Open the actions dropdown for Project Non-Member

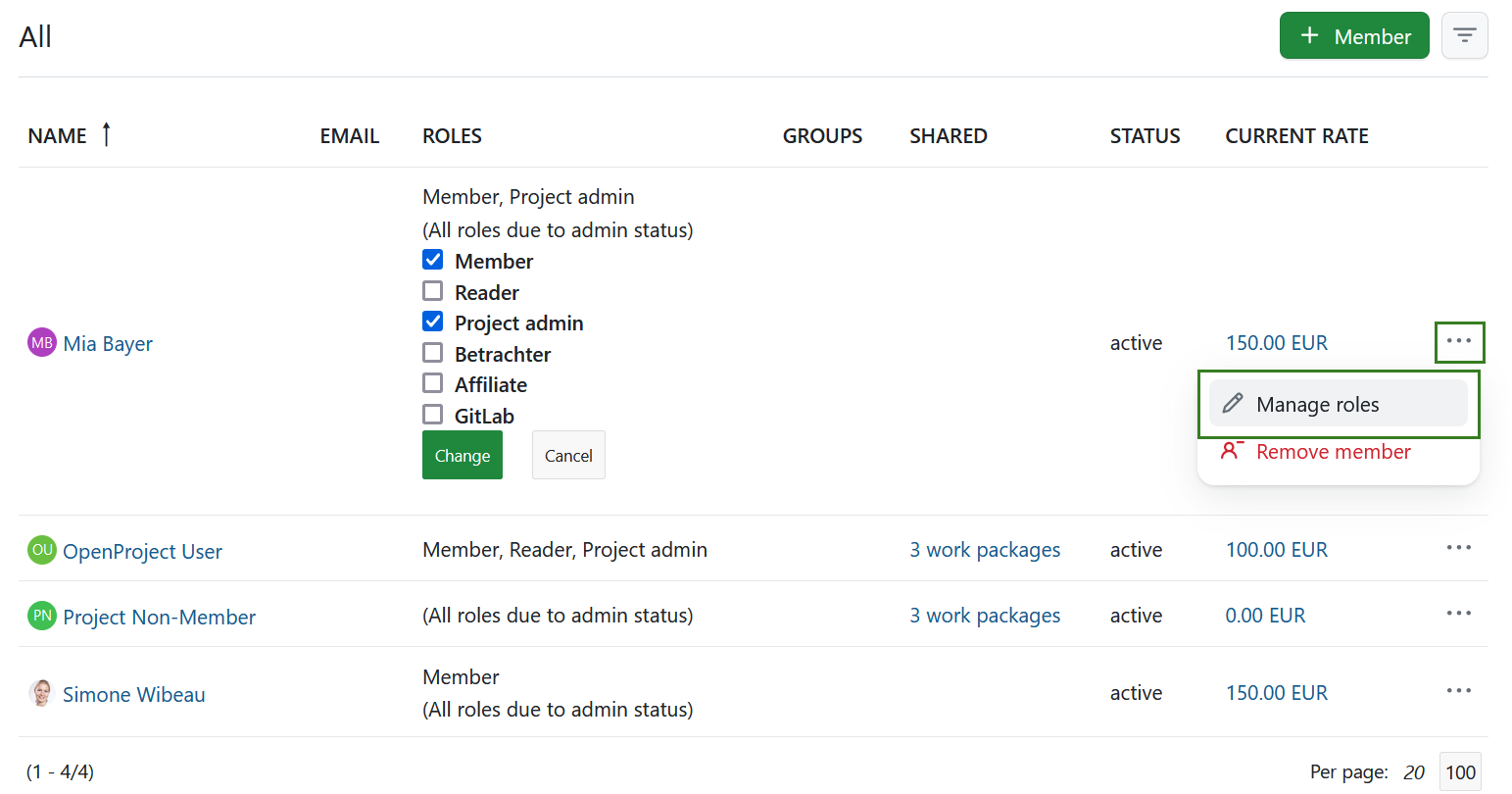1458,613
